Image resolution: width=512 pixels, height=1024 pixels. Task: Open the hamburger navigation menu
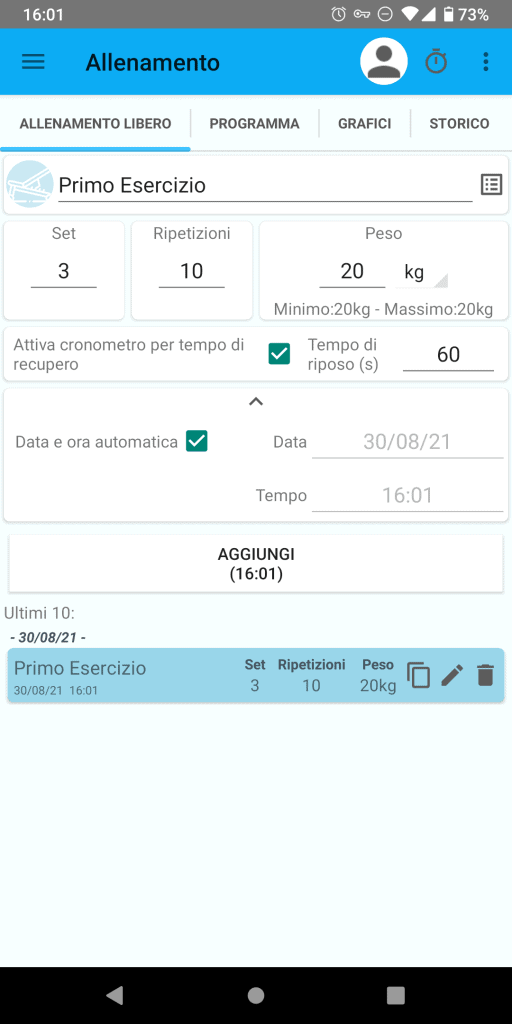33,62
